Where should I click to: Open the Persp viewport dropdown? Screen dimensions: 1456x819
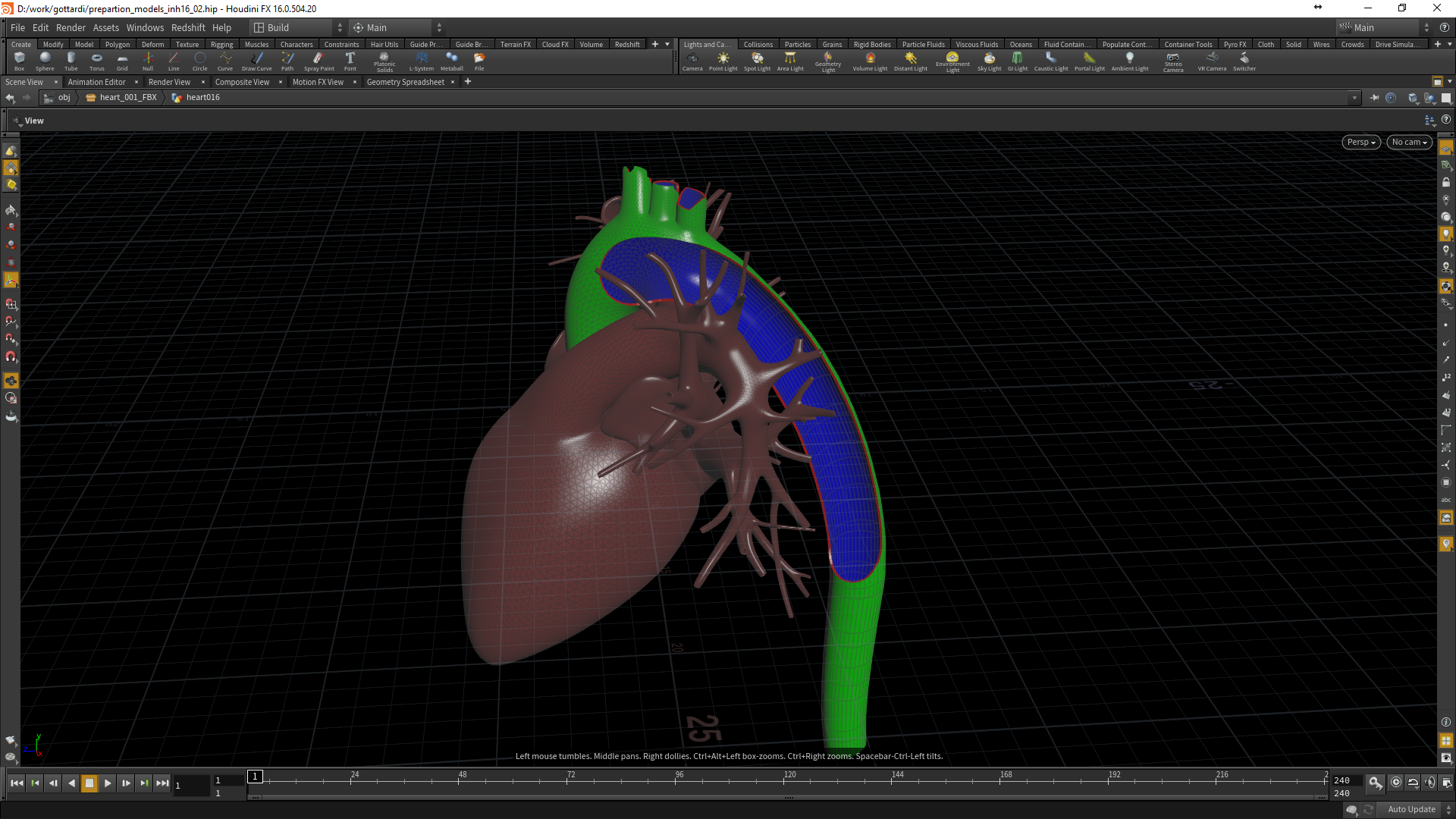click(1360, 142)
